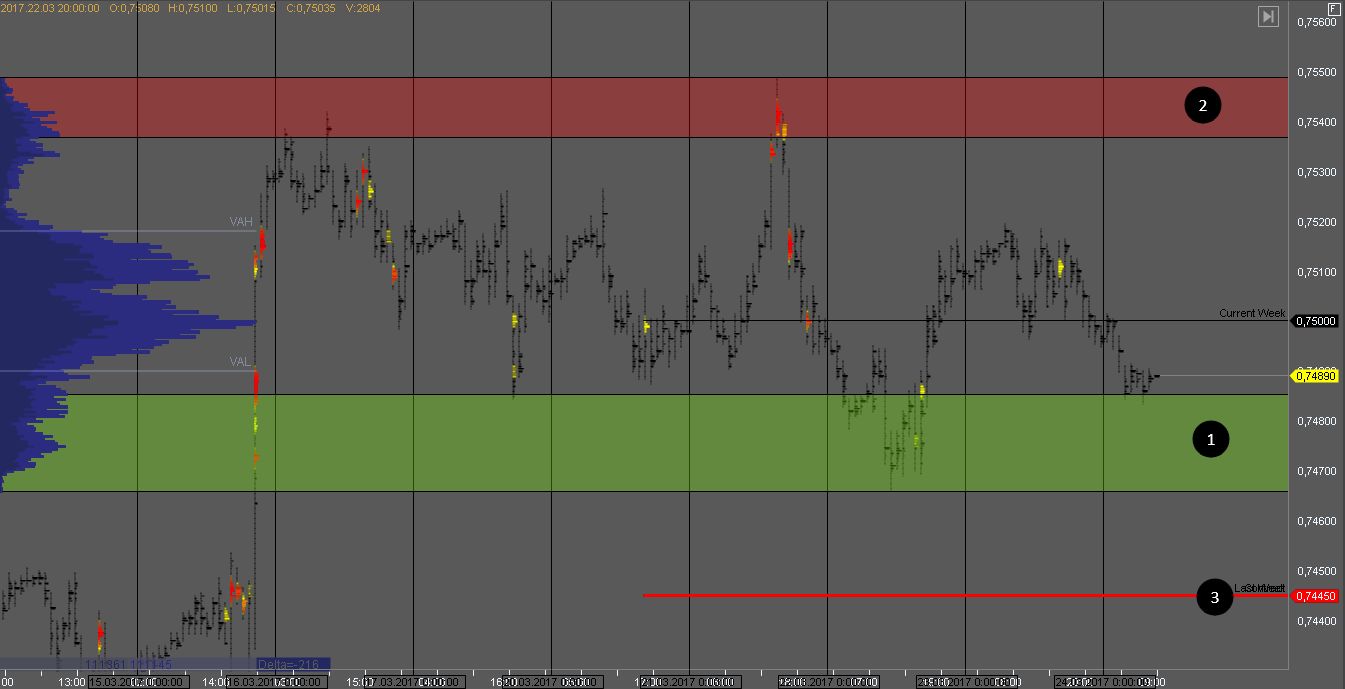Click the OHLC info bar at top left
The height and width of the screenshot is (689, 1345).
point(190,8)
